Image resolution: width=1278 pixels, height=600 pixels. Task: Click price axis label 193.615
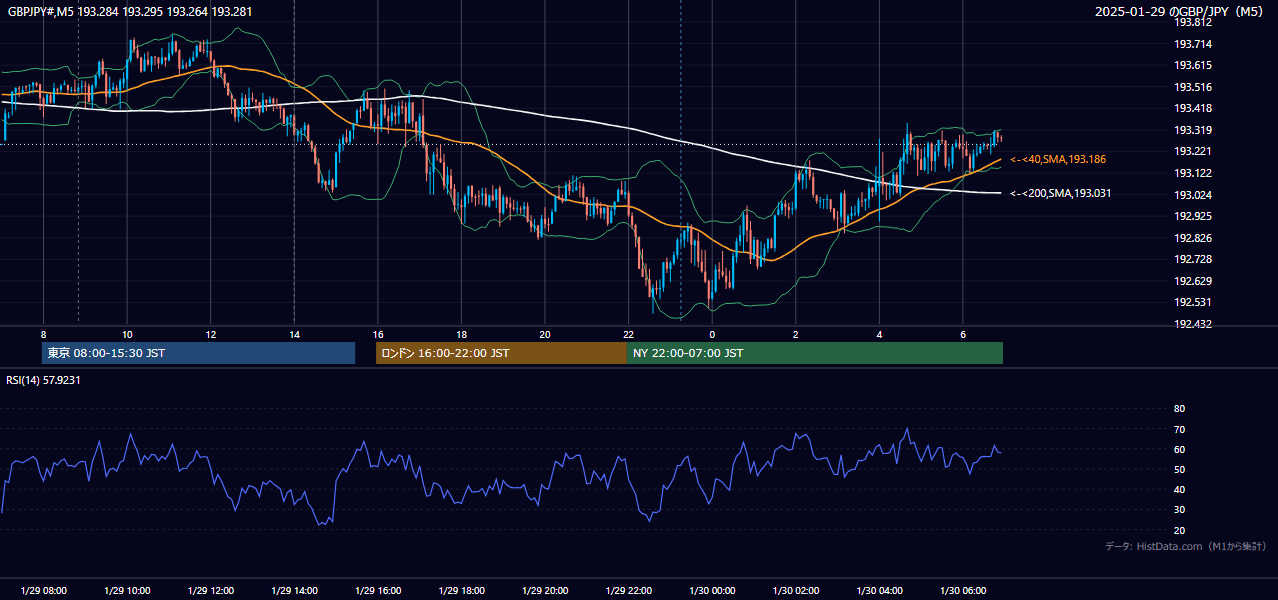[1192, 65]
